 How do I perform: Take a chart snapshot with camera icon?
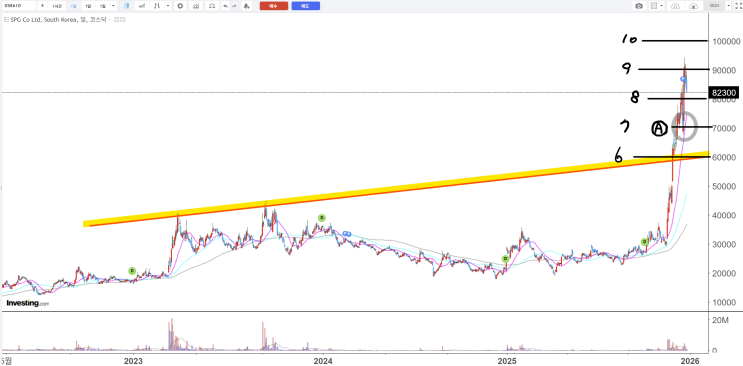639,6
